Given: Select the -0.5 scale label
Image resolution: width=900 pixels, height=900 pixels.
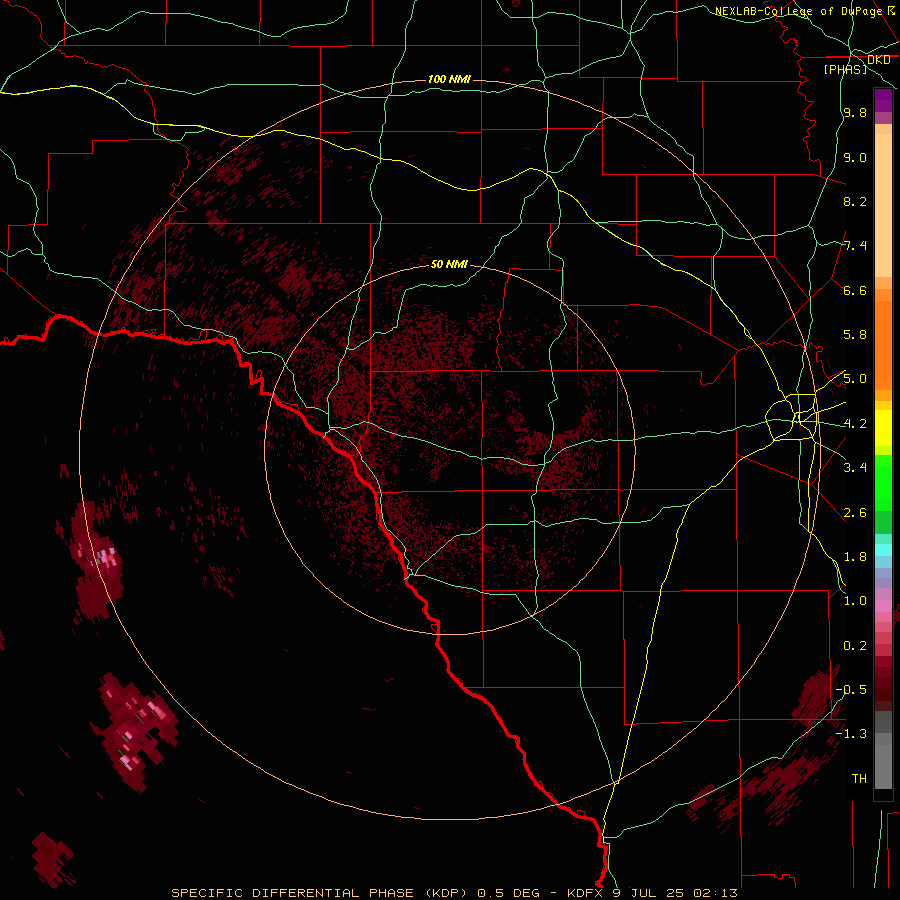Looking at the screenshot, I should click(851, 690).
